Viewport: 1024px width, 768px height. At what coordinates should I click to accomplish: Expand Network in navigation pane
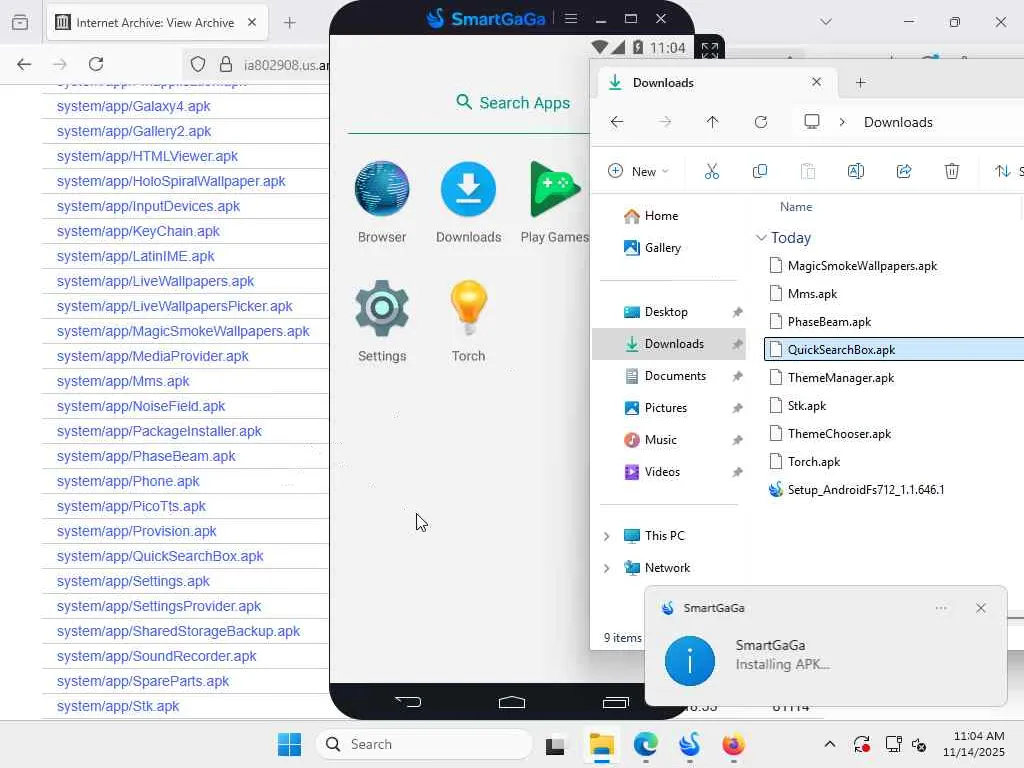[x=606, y=568]
